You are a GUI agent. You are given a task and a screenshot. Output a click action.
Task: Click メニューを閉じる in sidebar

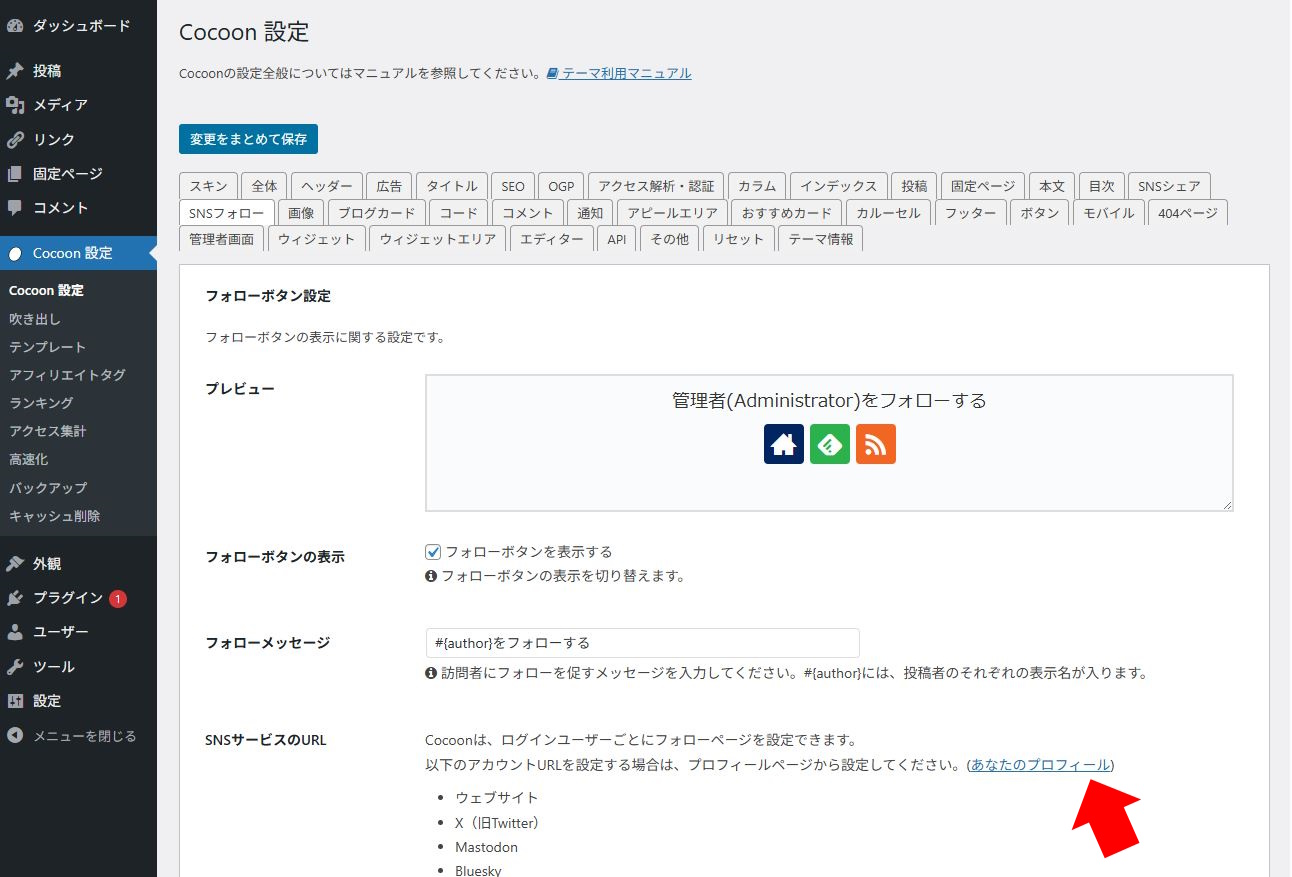coord(84,736)
